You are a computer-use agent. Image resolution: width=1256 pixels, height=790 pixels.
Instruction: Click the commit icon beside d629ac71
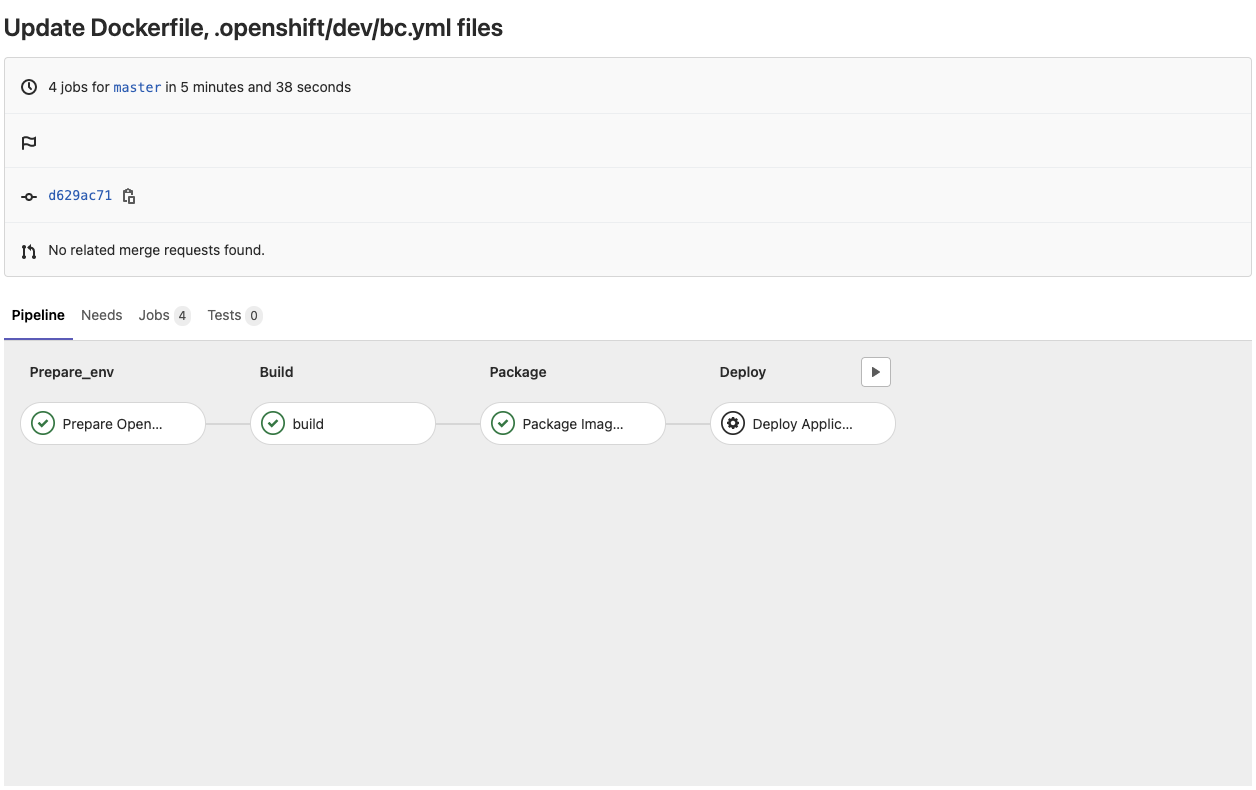pyautogui.click(x=29, y=196)
